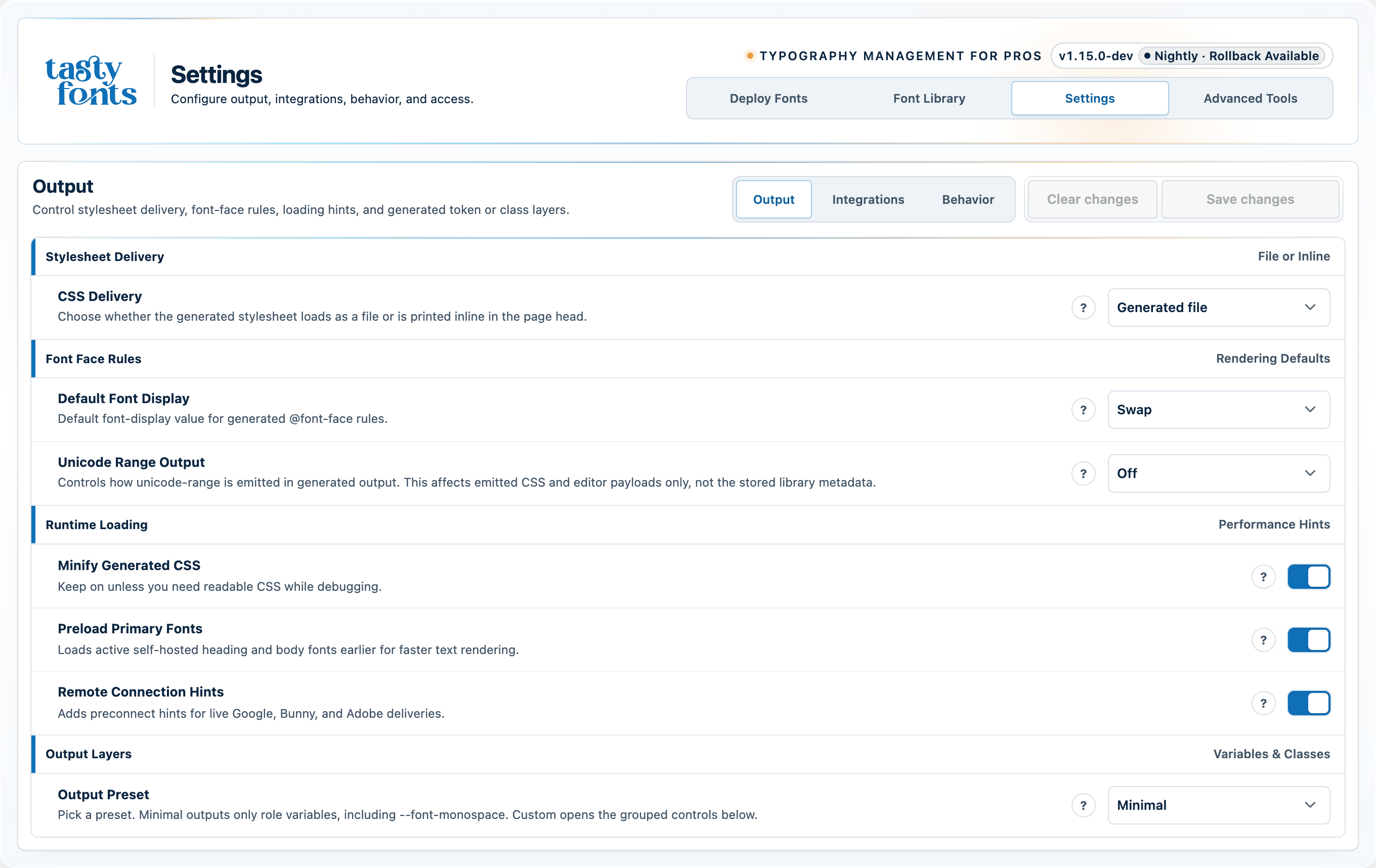The width and height of the screenshot is (1376, 868).
Task: Open help icon for Minify Generated CSS
Action: click(1263, 577)
